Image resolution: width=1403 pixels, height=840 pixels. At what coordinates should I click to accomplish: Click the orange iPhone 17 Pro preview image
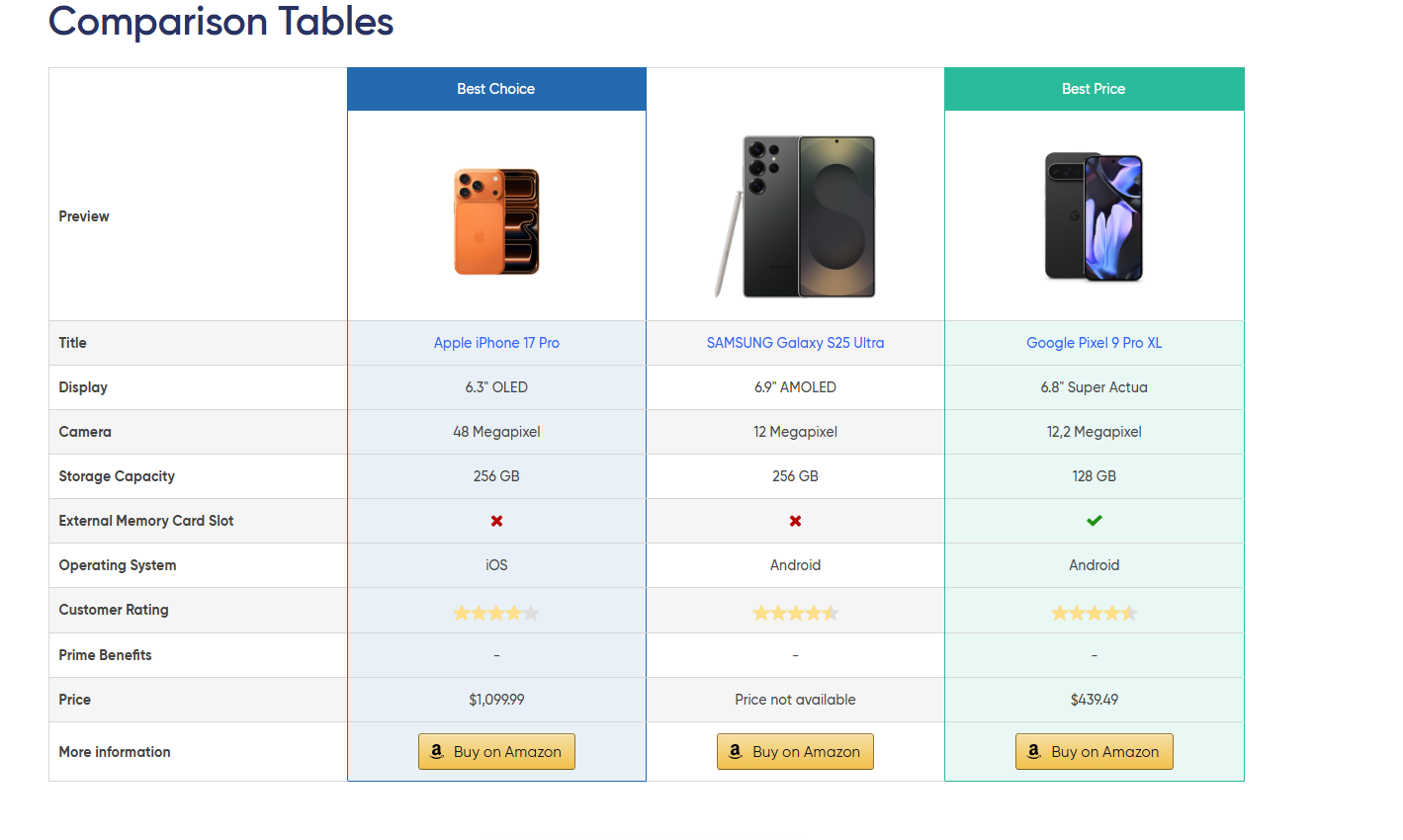point(496,221)
